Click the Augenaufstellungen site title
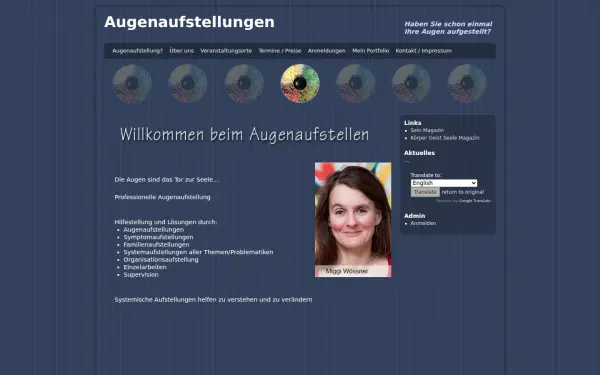The height and width of the screenshot is (375, 600). click(x=189, y=22)
